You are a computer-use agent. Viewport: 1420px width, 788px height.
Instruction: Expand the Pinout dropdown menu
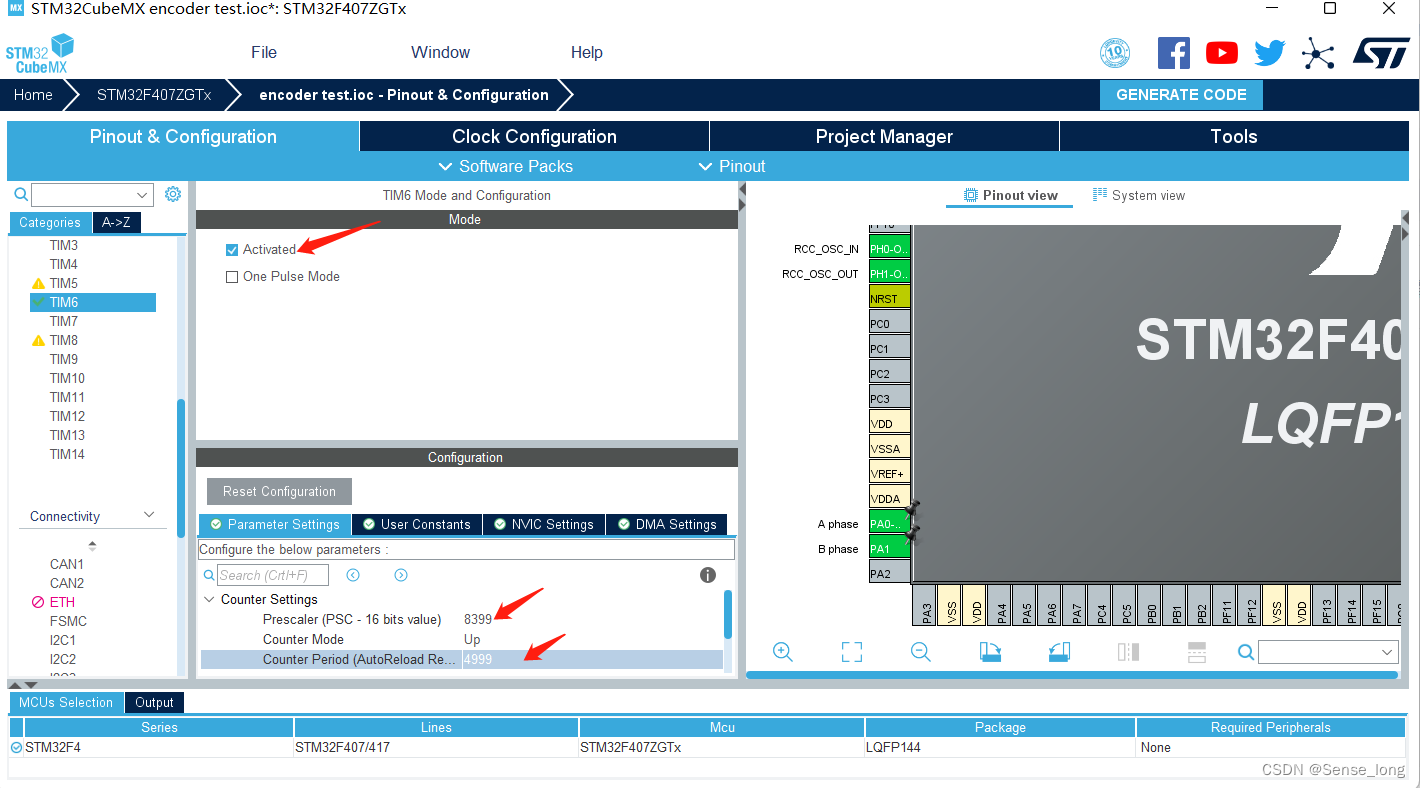coord(731,166)
